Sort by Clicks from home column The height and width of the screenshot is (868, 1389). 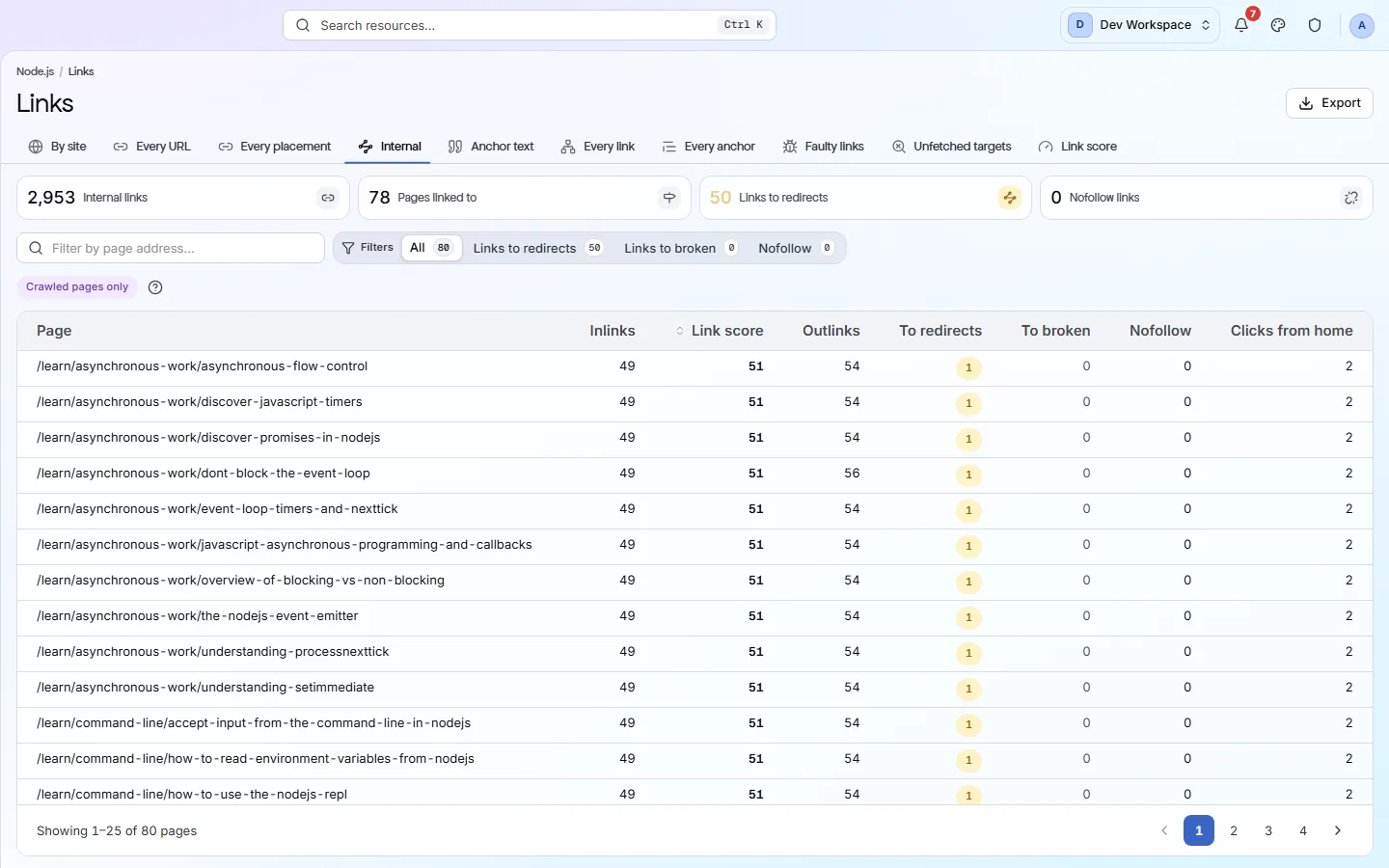coord(1292,331)
